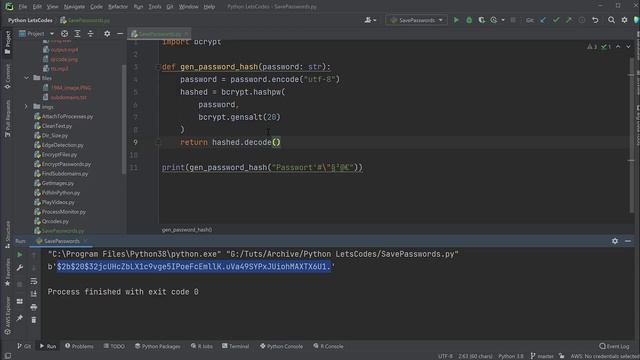Select SavePasswords tab in Run panel
Image resolution: width=640 pixels, height=360 pixels.
tap(61, 241)
